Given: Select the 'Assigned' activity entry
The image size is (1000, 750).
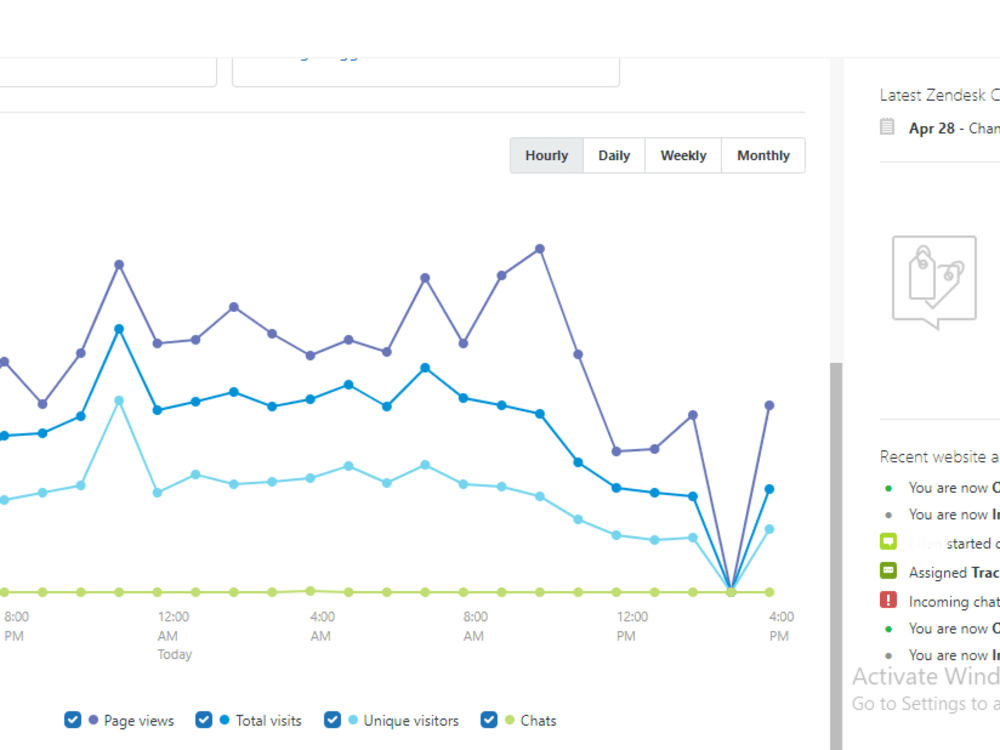Looking at the screenshot, I should point(954,573).
